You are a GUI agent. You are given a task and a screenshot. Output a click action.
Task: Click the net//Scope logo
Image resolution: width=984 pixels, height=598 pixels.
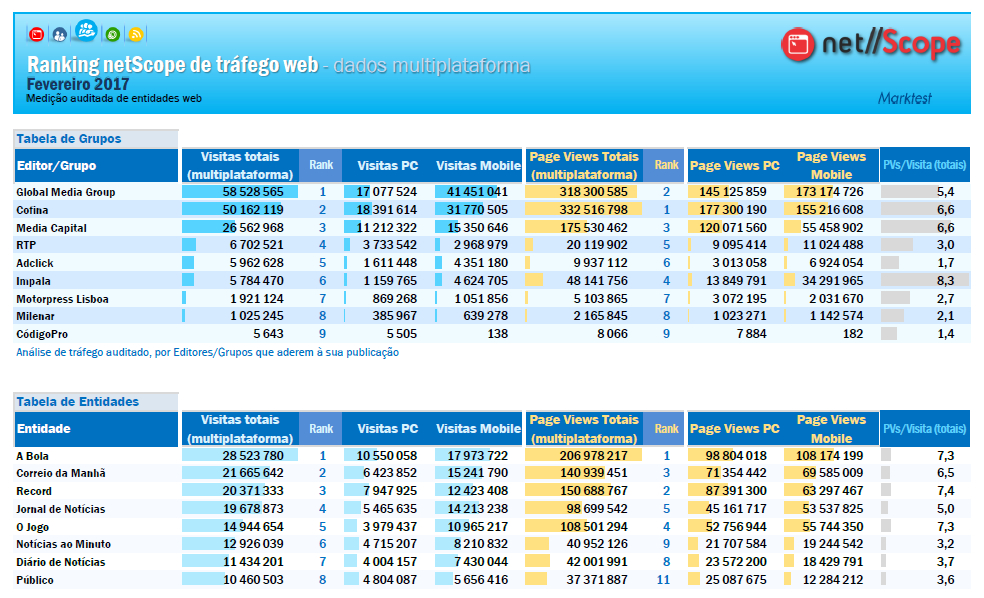(870, 44)
